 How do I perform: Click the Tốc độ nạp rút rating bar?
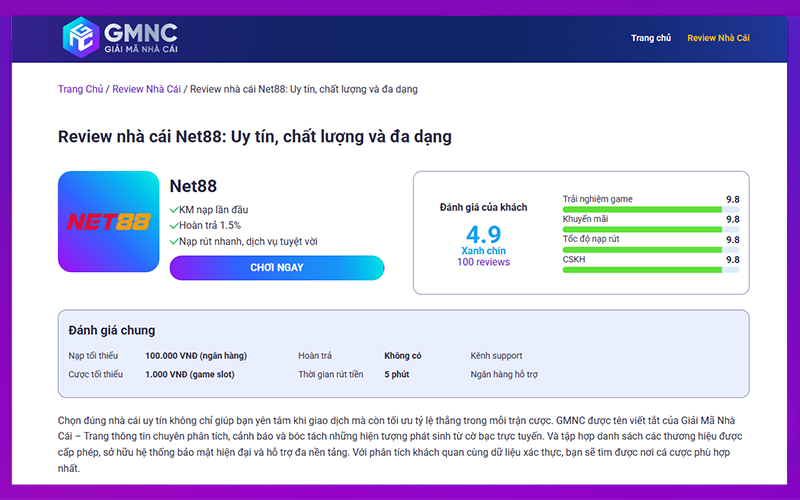(x=651, y=250)
